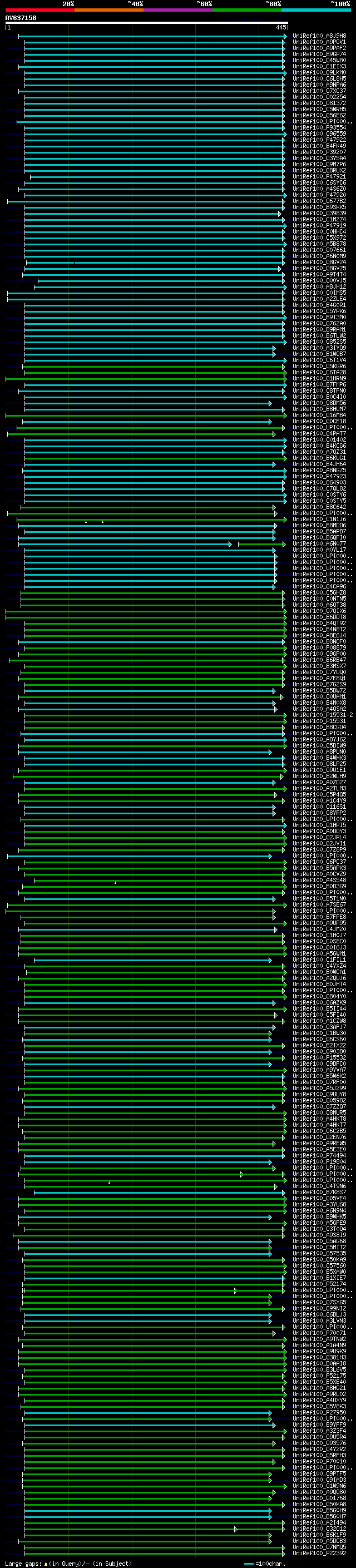Click hit UniRef100_O57535
The width and height of the screenshot is (356, 1568).
[319, 1253]
